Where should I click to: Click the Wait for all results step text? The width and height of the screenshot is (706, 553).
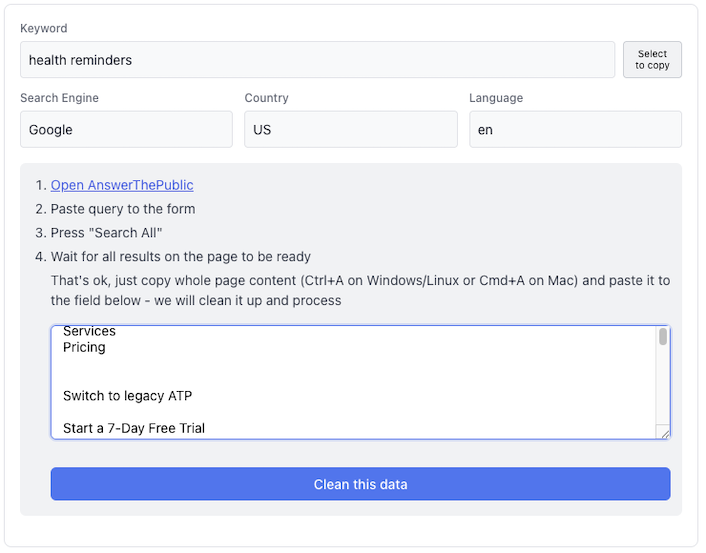(181, 257)
